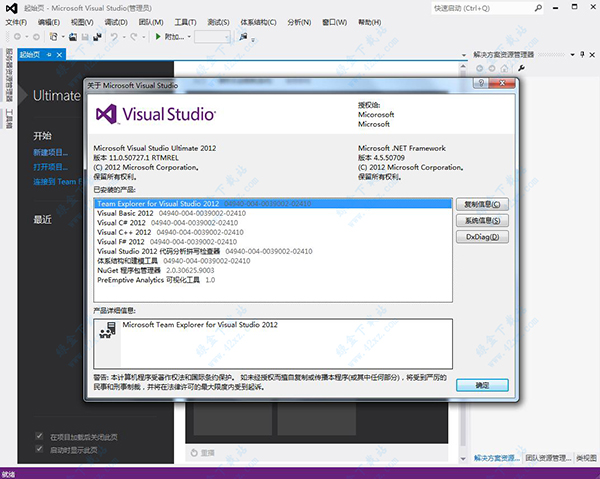The image size is (600, 479).
Task: Click Solution Explorer Back icon
Action: pos(479,68)
